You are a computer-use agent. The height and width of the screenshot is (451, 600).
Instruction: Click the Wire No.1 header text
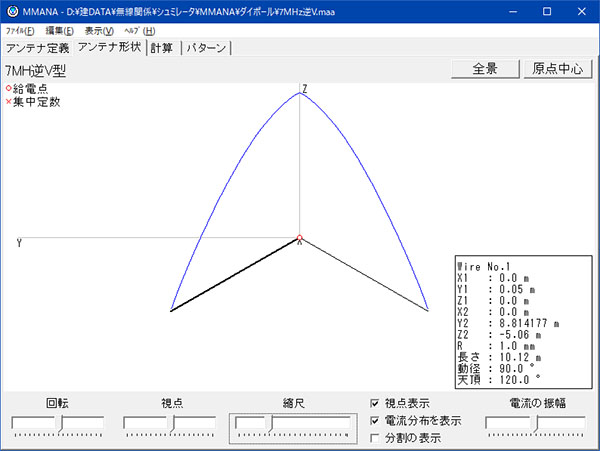[484, 267]
